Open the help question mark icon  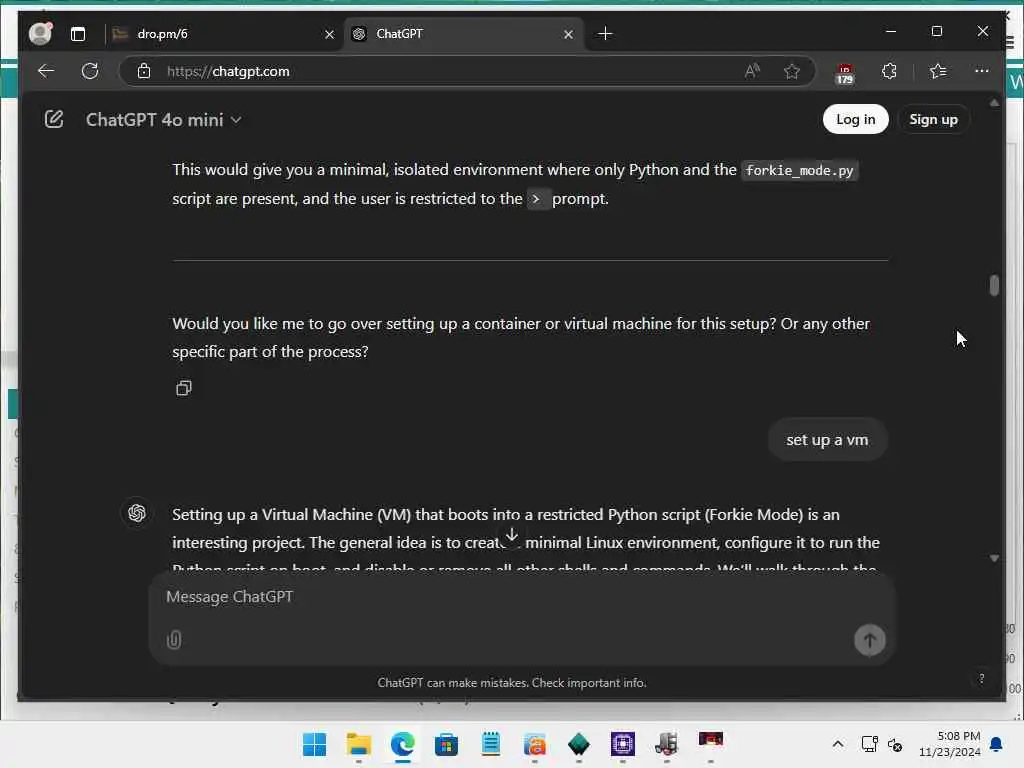point(981,679)
